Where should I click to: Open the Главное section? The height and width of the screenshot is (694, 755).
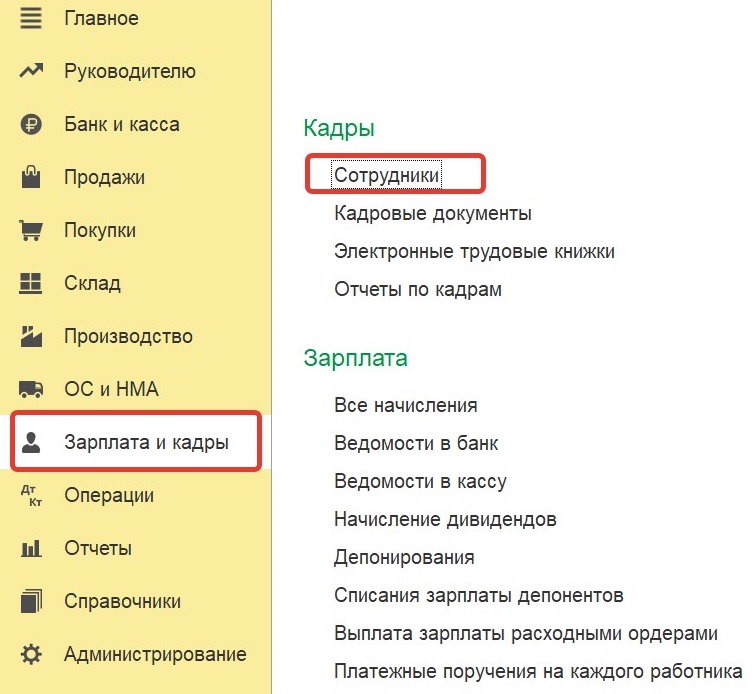coord(102,18)
